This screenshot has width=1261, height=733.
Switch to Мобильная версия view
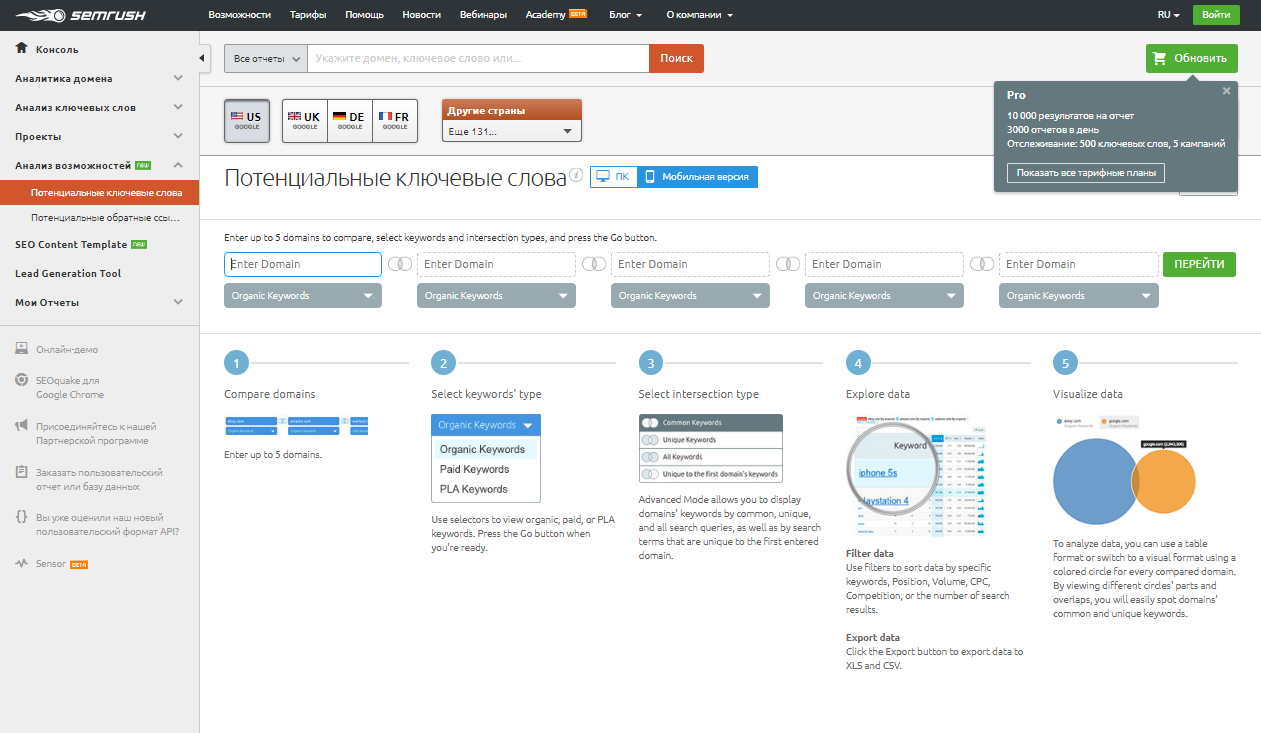pyautogui.click(x=698, y=176)
